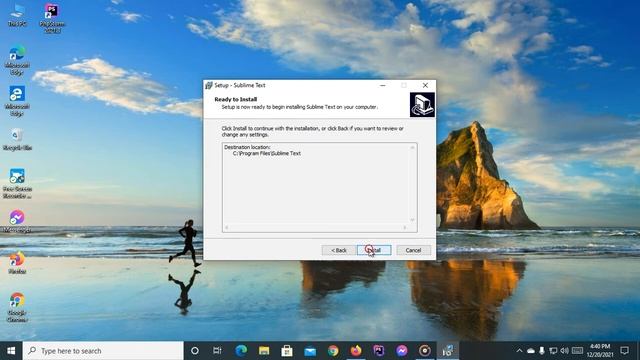Open PhpStorm from the taskbar
The width and height of the screenshot is (640, 360).
point(379,351)
